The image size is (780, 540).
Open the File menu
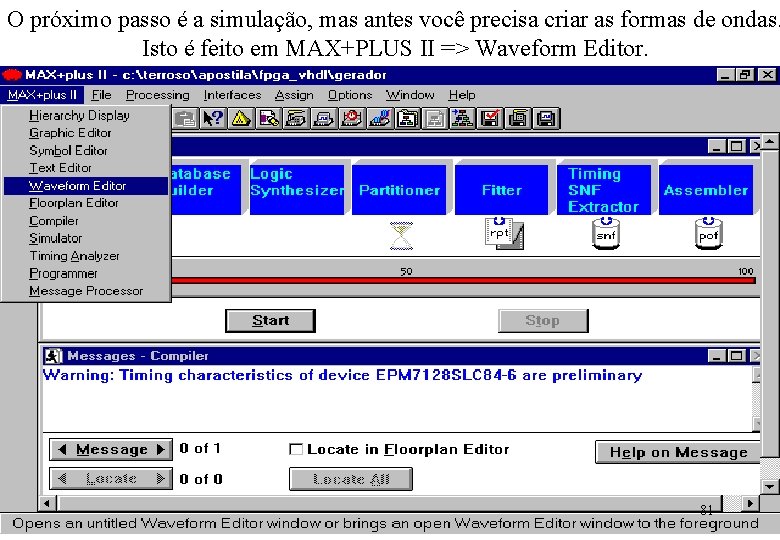pyautogui.click(x=101, y=94)
